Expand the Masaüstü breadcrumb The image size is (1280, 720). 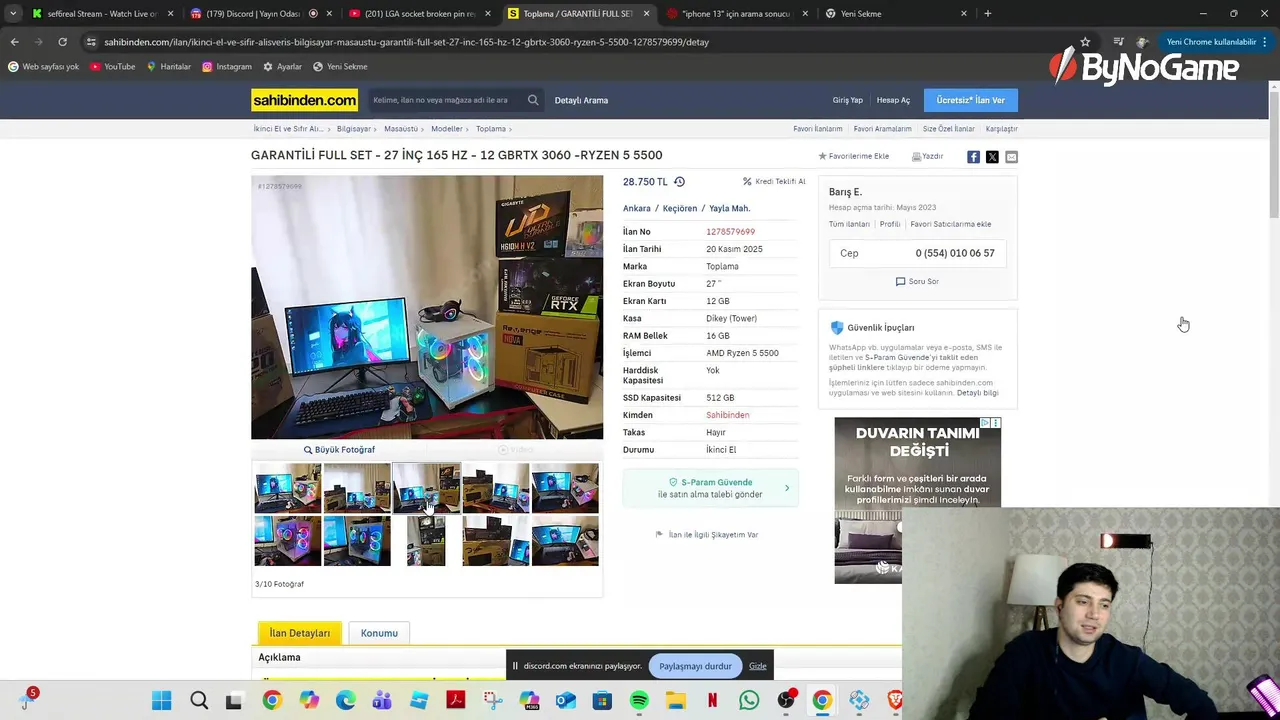click(403, 129)
